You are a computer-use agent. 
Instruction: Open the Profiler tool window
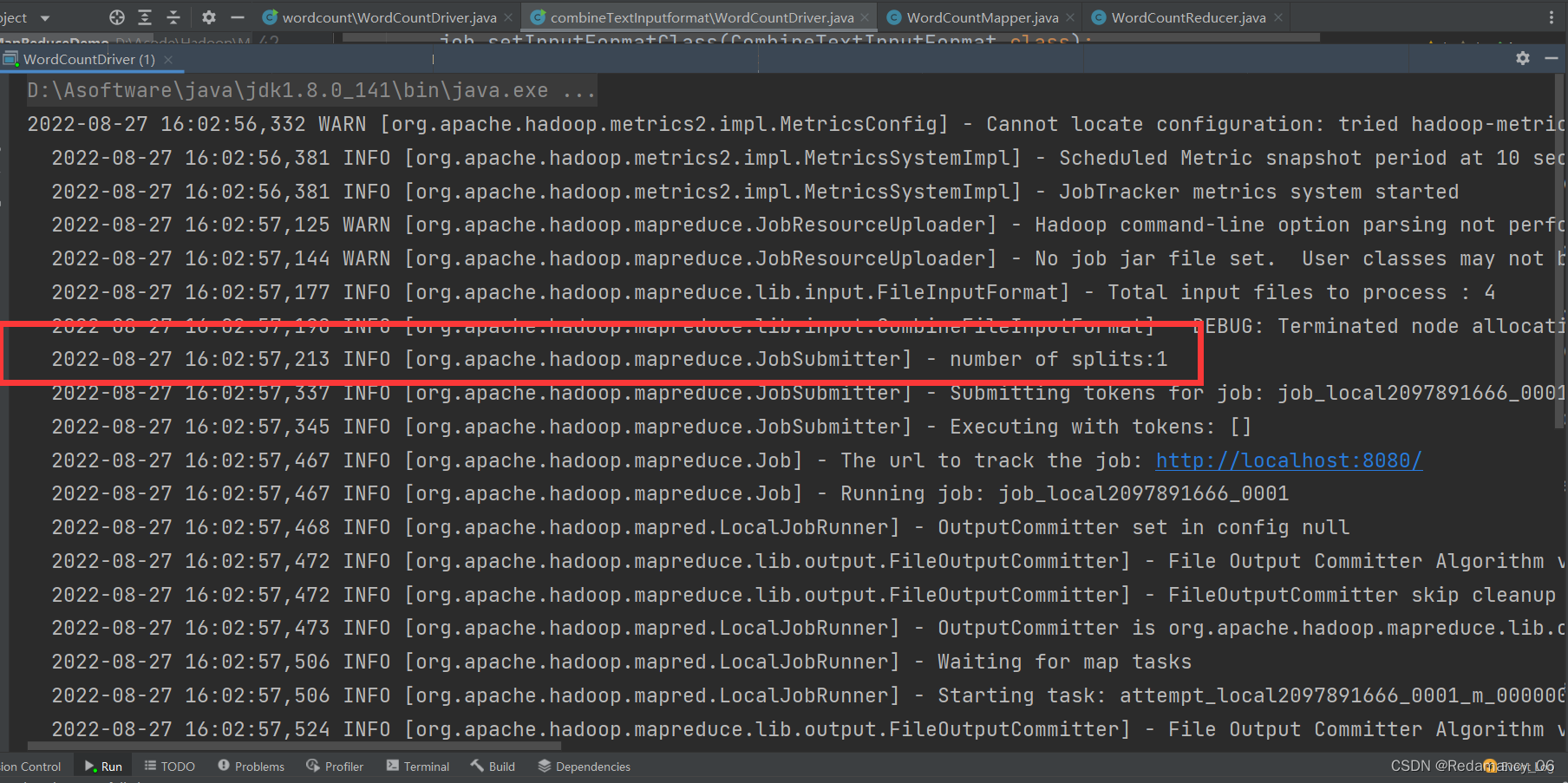[334, 766]
